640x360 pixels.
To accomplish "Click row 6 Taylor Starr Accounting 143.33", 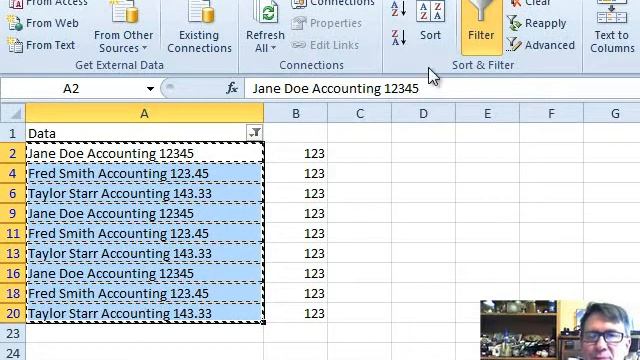I will (144, 193).
